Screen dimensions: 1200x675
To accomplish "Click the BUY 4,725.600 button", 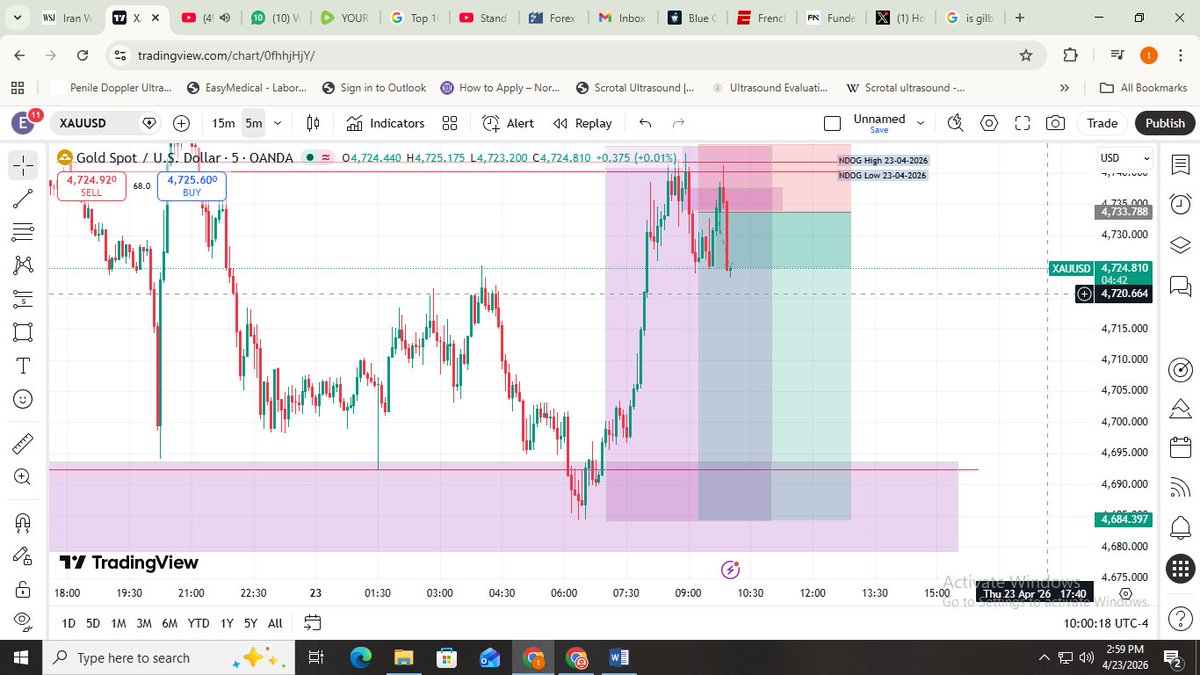I will click(x=192, y=185).
